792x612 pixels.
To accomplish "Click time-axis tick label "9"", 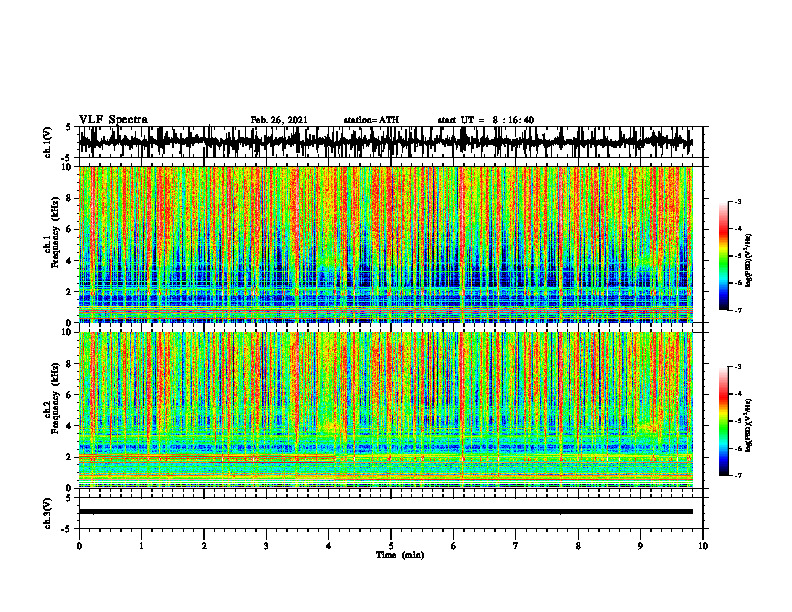I will click(x=640, y=546).
